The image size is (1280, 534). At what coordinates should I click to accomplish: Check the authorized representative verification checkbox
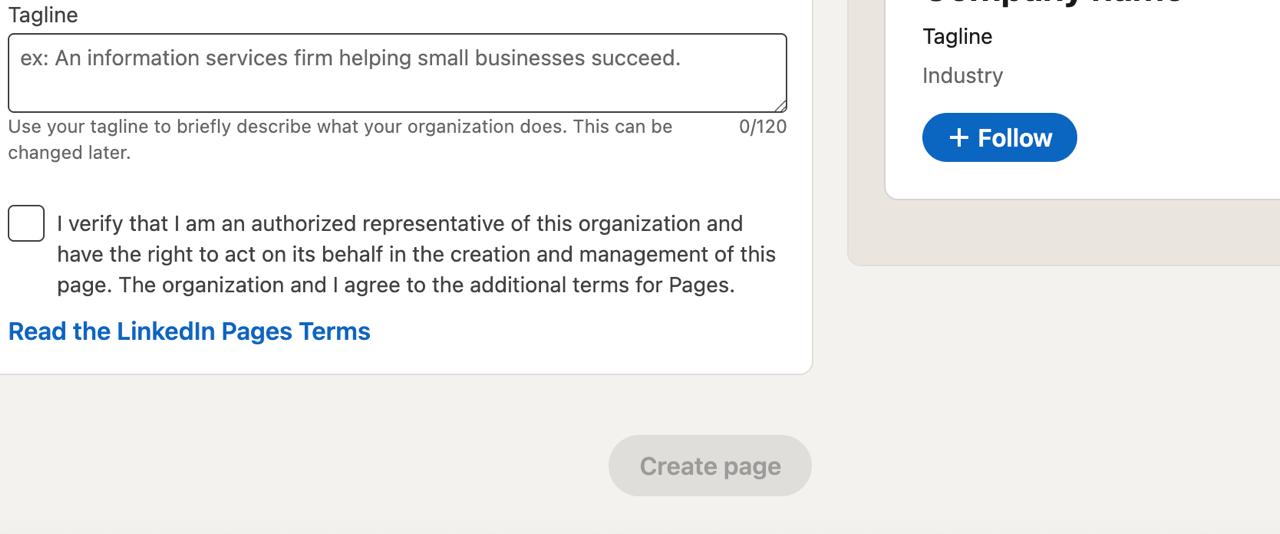coord(26,223)
